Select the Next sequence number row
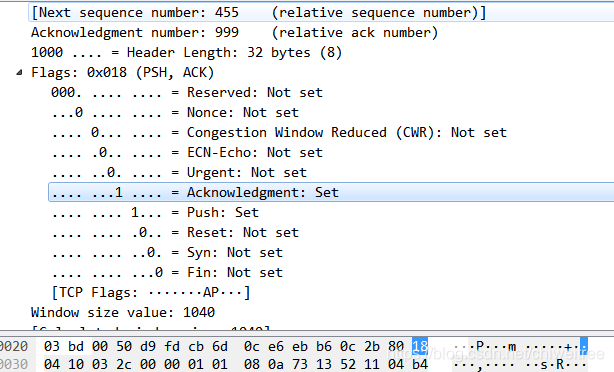The width and height of the screenshot is (614, 372). click(321, 13)
